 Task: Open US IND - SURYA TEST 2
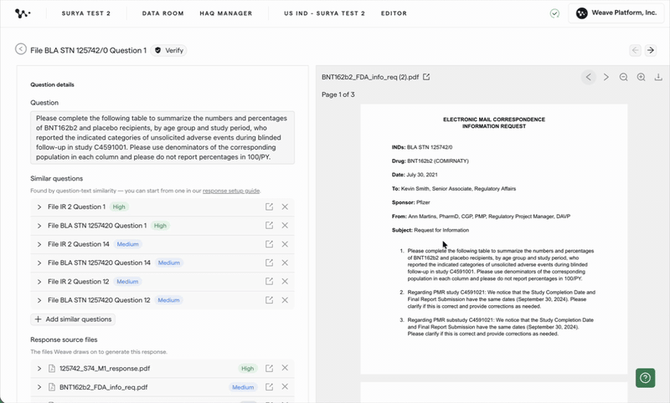click(x=324, y=13)
